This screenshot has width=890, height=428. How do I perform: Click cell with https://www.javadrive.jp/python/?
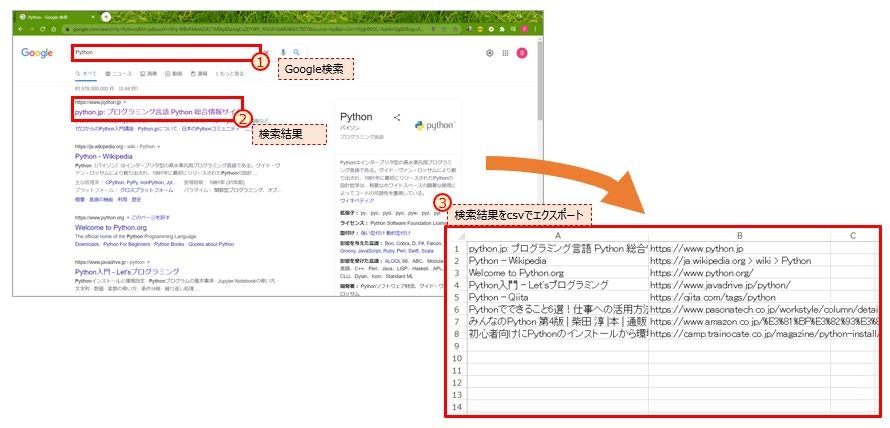point(740,285)
